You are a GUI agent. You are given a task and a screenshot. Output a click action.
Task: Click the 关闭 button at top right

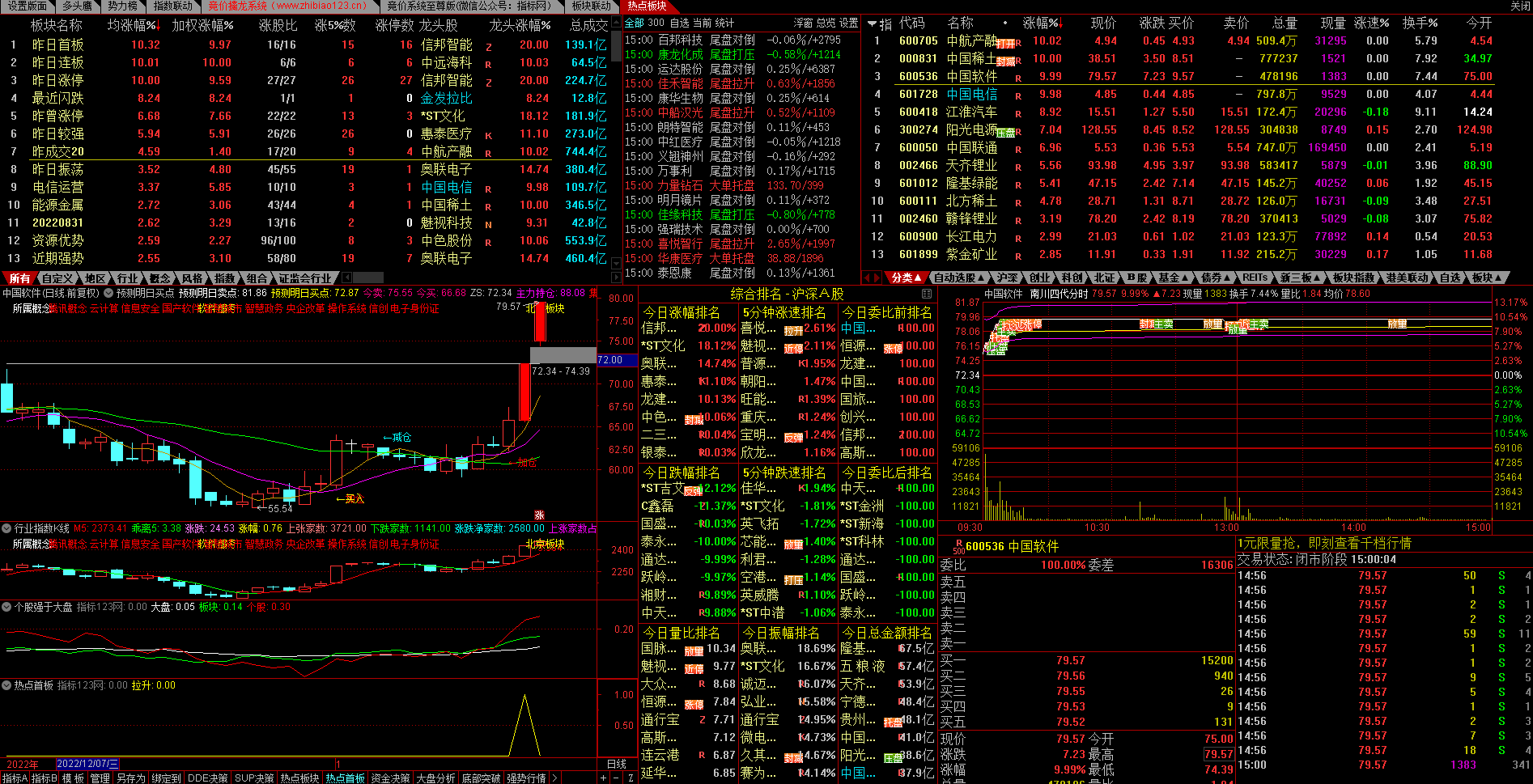[x=1520, y=6]
